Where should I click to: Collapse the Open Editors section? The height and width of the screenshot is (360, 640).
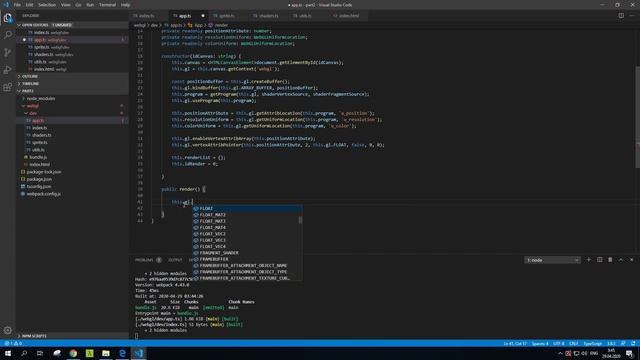[72, 25]
